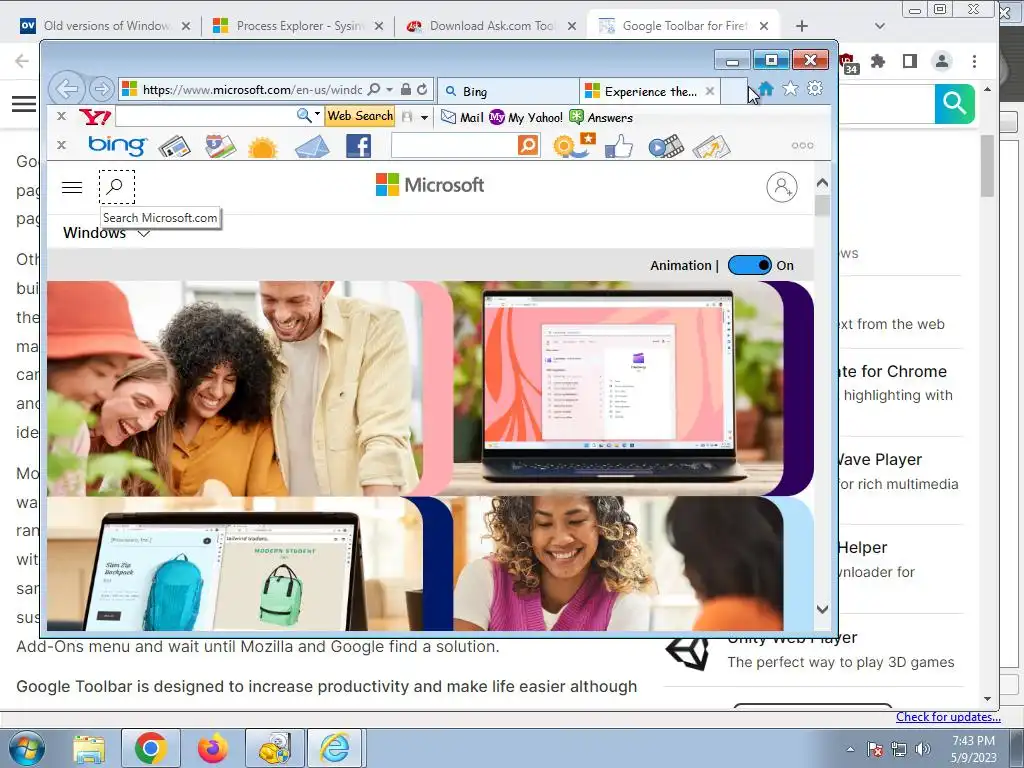Open Yahoo toolbar search dropdown arrow
The height and width of the screenshot is (768, 1024).
[317, 114]
